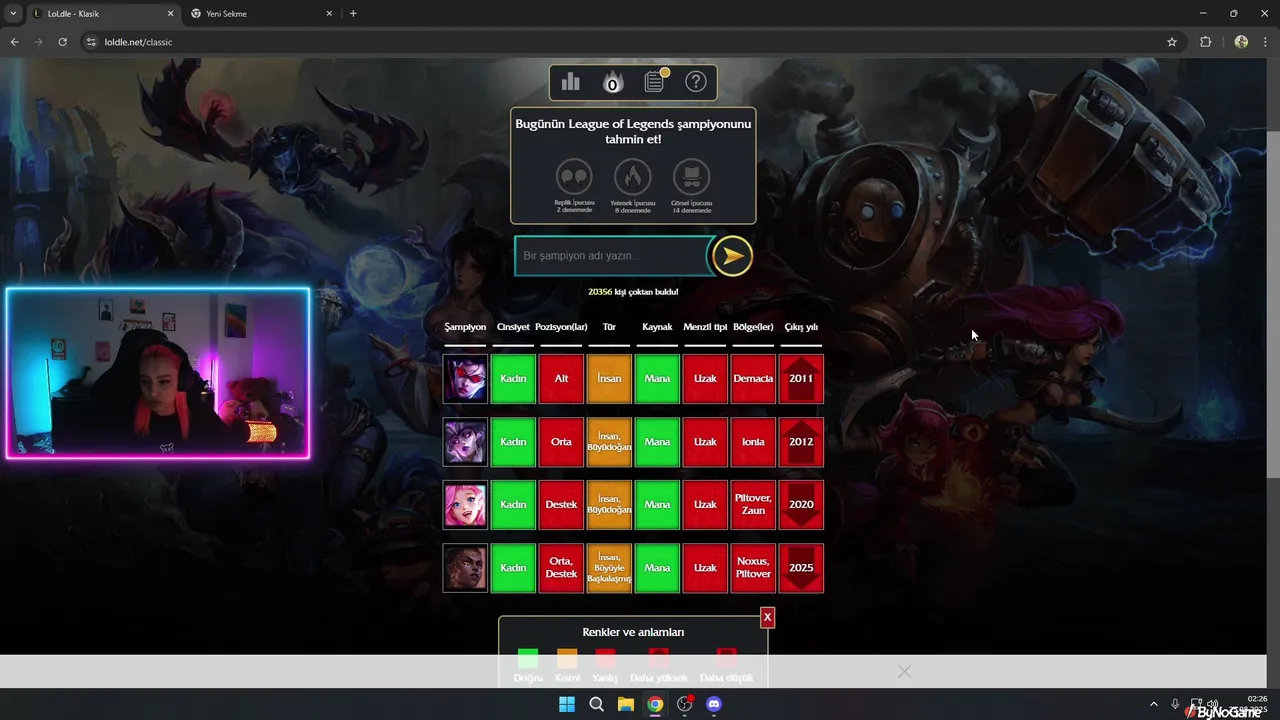The width and height of the screenshot is (1280, 720).
Task: Click the Bölge(ler) column header
Action: pyautogui.click(x=753, y=327)
